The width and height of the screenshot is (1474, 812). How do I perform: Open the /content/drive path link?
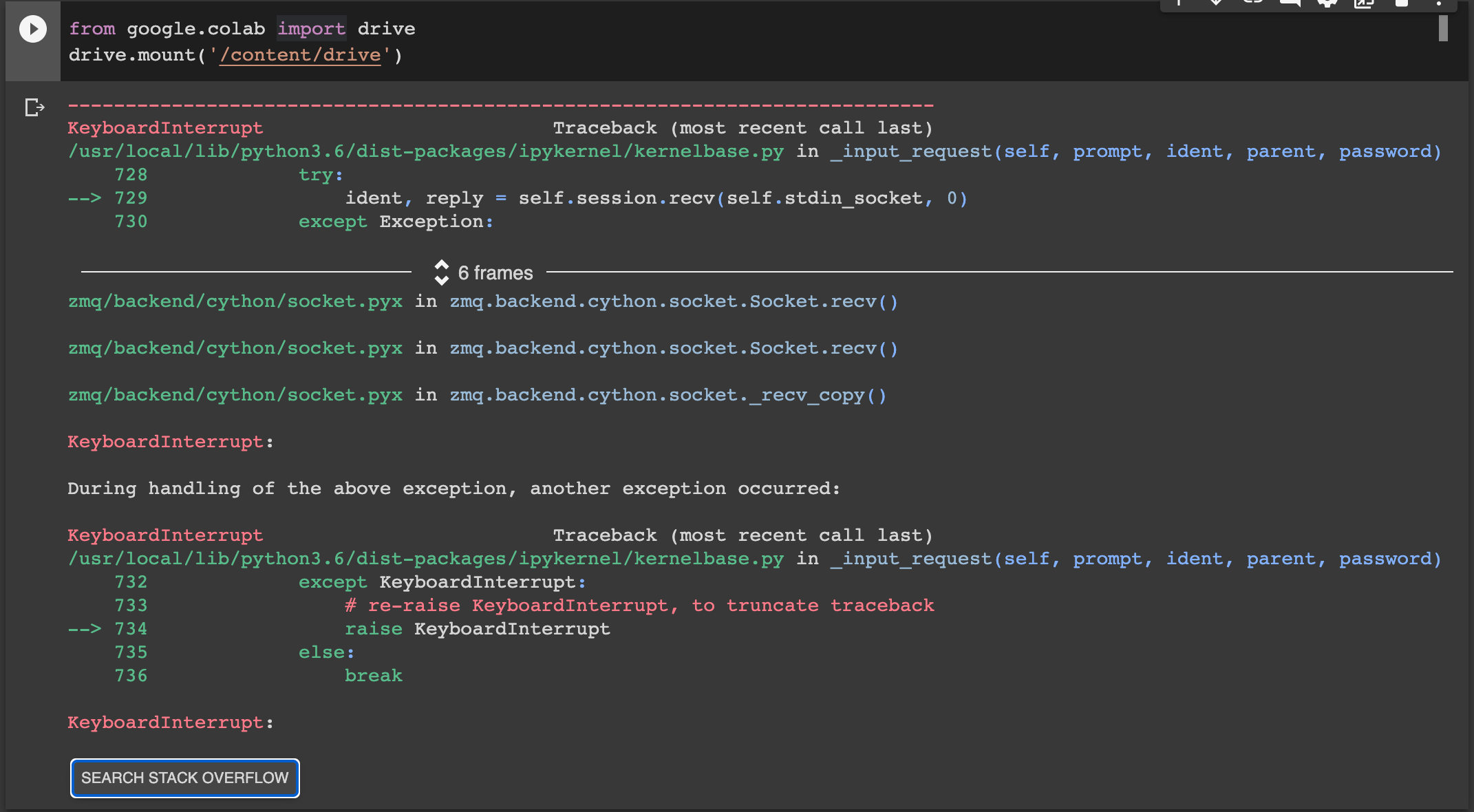(300, 54)
